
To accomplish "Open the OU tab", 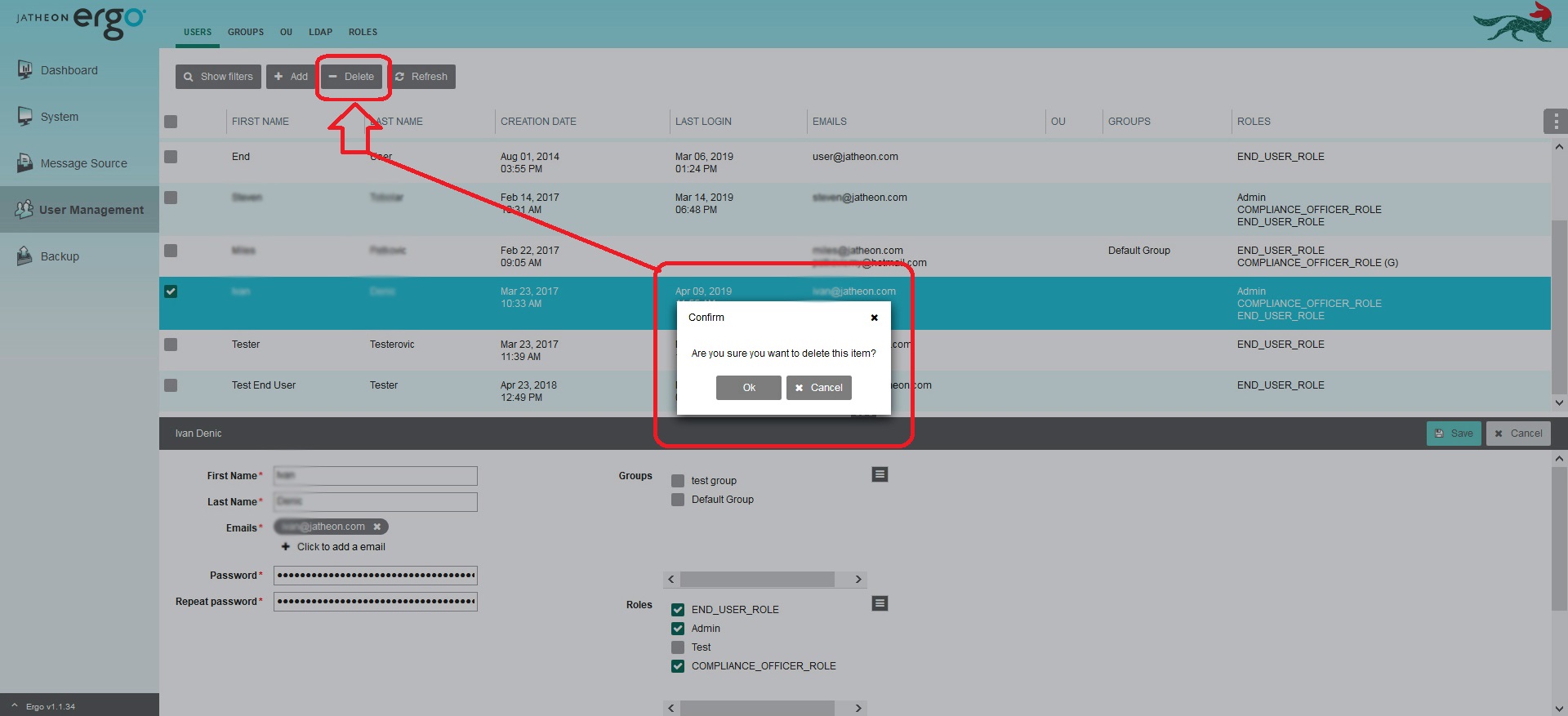I will coord(286,32).
